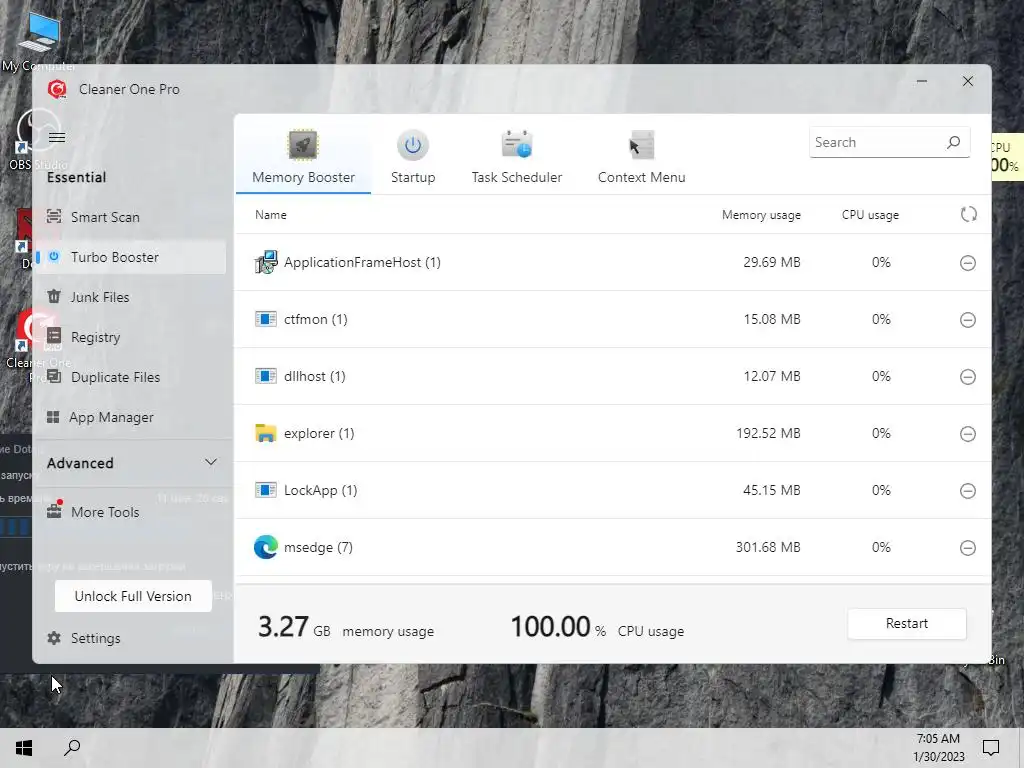Select the Startup power icon
Image resolution: width=1024 pixels, height=768 pixels.
pyautogui.click(x=413, y=145)
